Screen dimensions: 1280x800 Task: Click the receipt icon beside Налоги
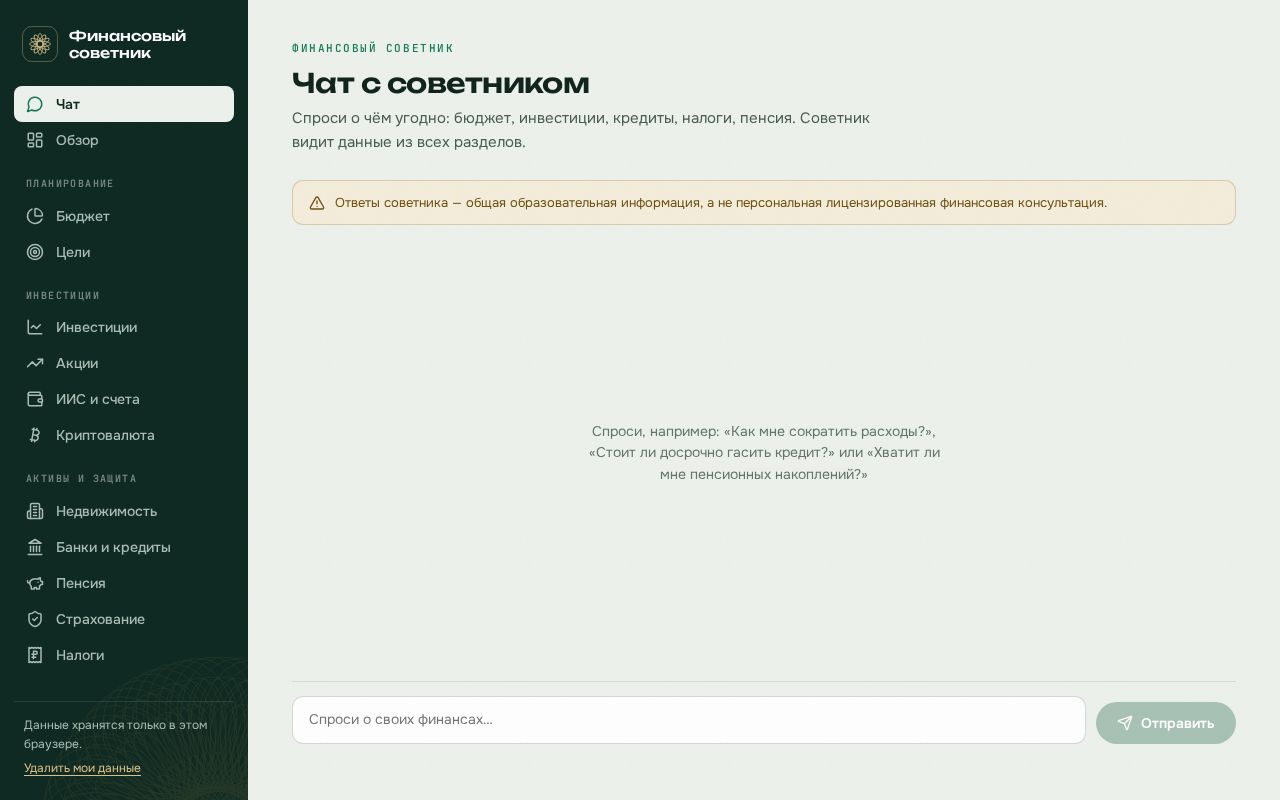(x=35, y=655)
